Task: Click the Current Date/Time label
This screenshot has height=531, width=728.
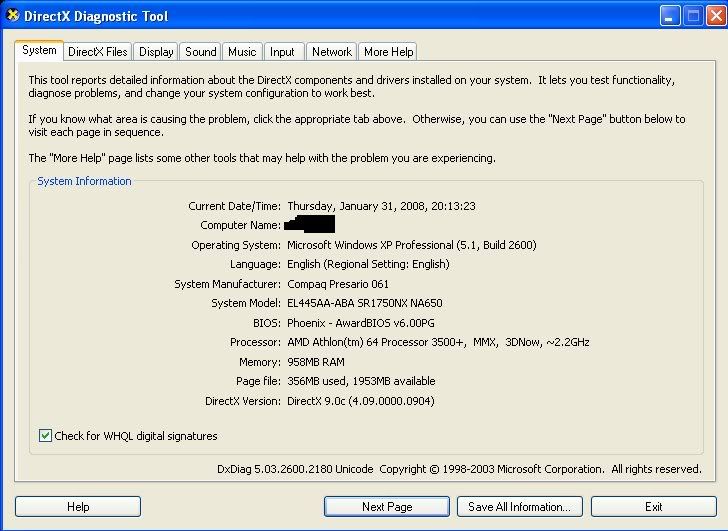Action: [234, 206]
